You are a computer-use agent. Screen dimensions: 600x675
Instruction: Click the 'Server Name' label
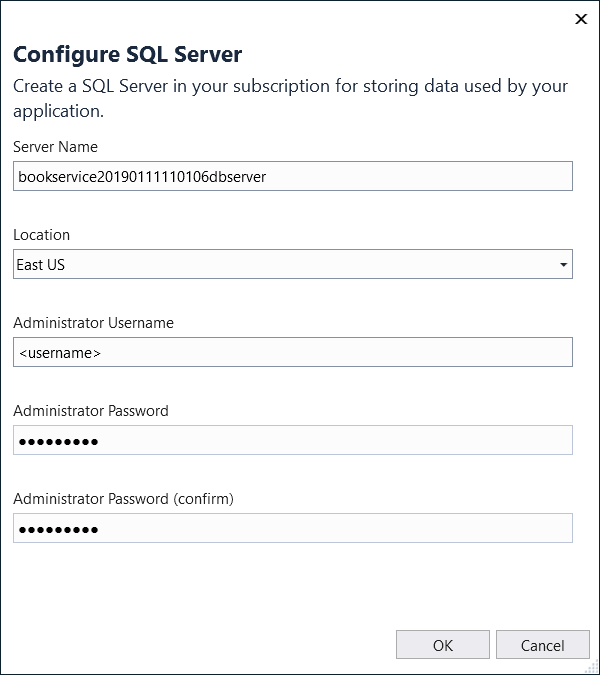pyautogui.click(x=56, y=147)
